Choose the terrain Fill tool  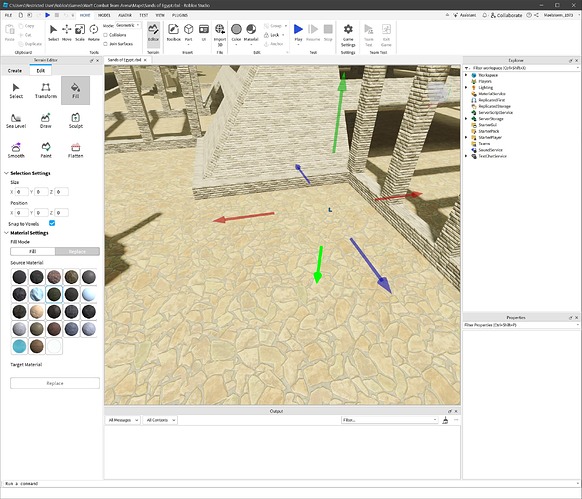[75, 91]
